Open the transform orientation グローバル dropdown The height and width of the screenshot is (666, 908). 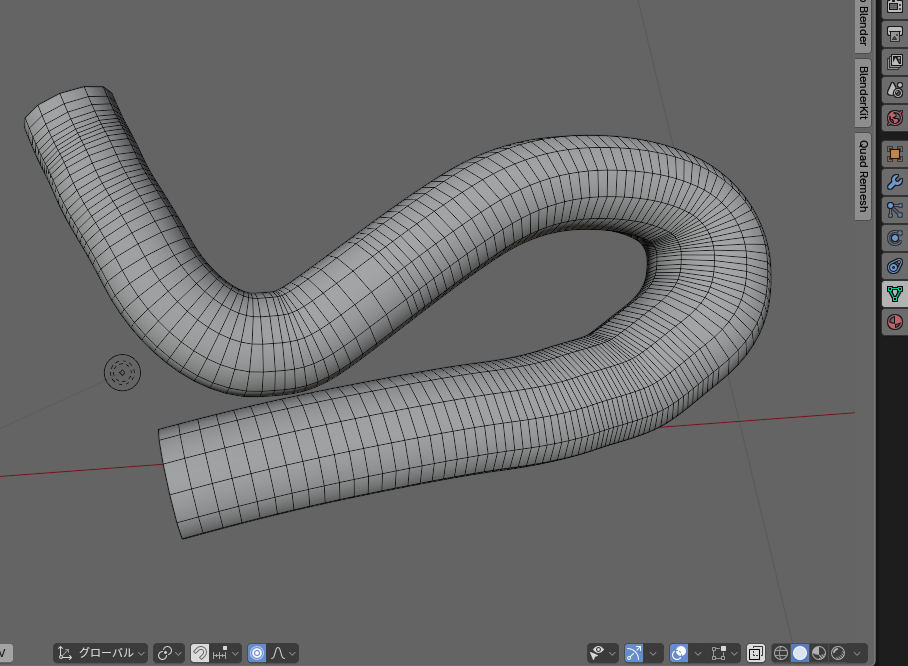101,653
